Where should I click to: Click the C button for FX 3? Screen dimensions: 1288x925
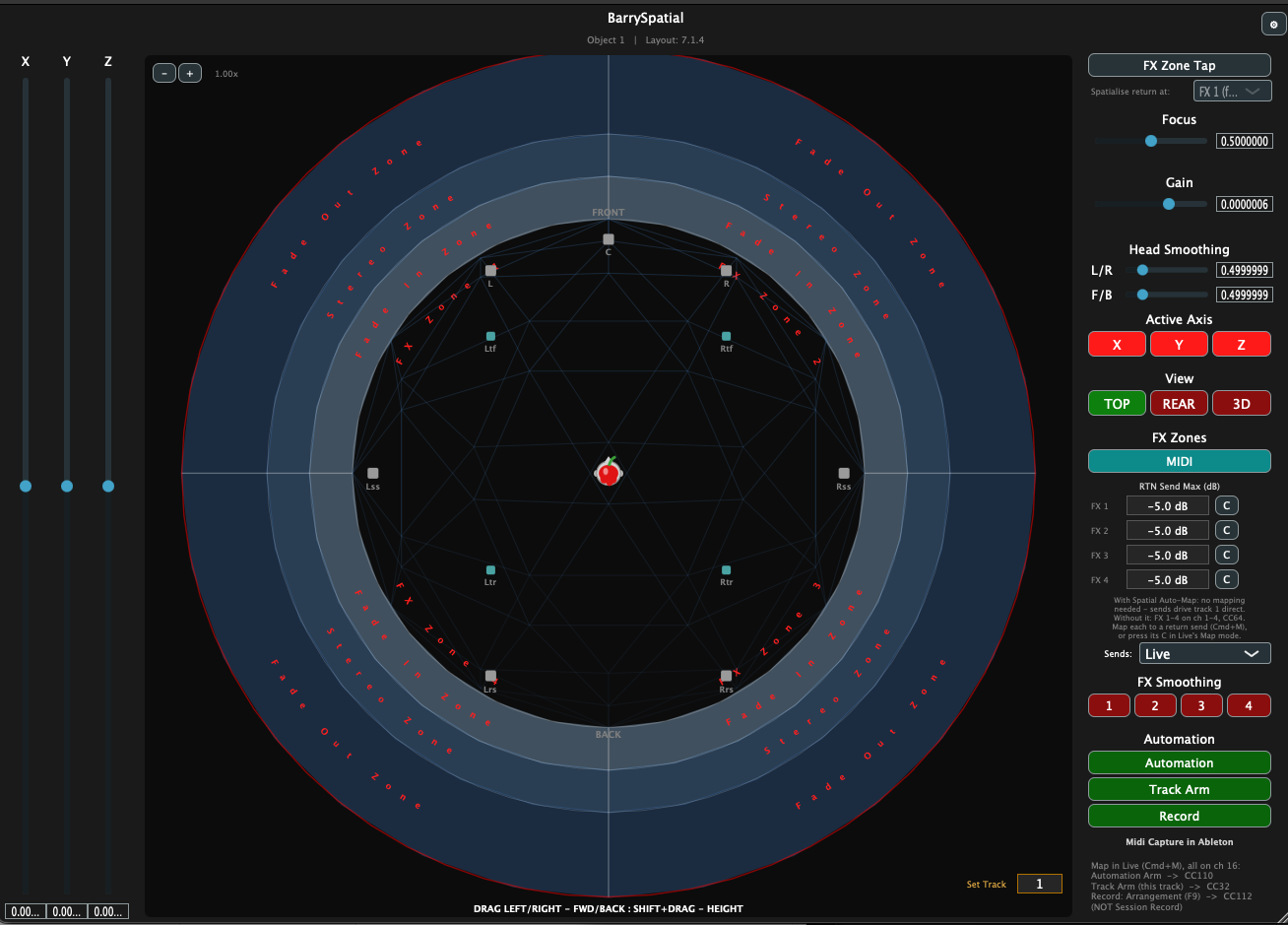(x=1226, y=555)
